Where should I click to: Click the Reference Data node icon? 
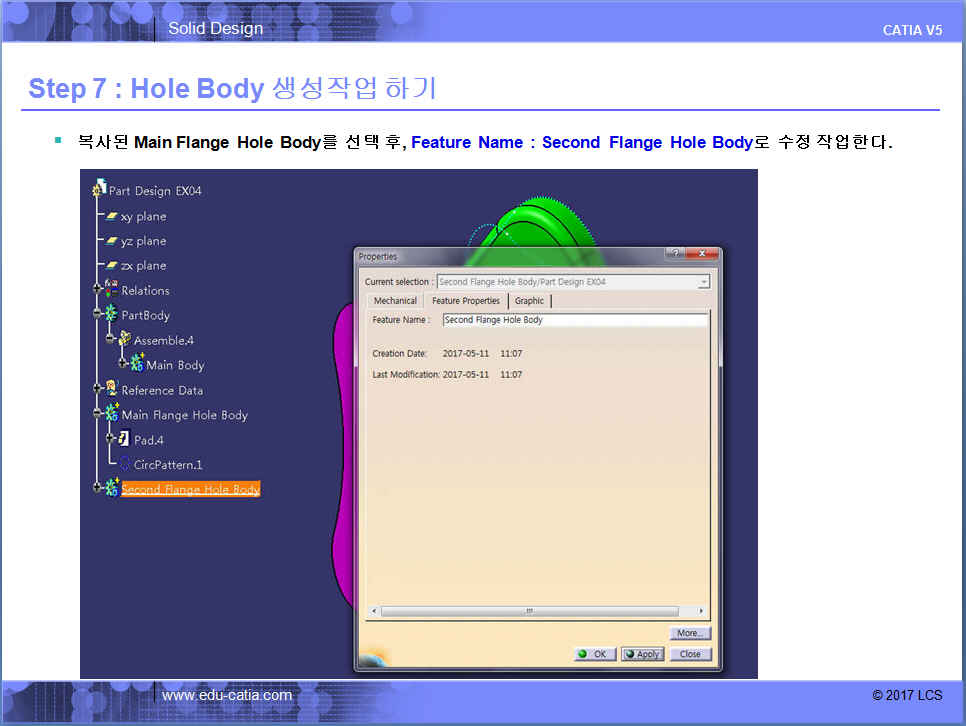pyautogui.click(x=111, y=389)
